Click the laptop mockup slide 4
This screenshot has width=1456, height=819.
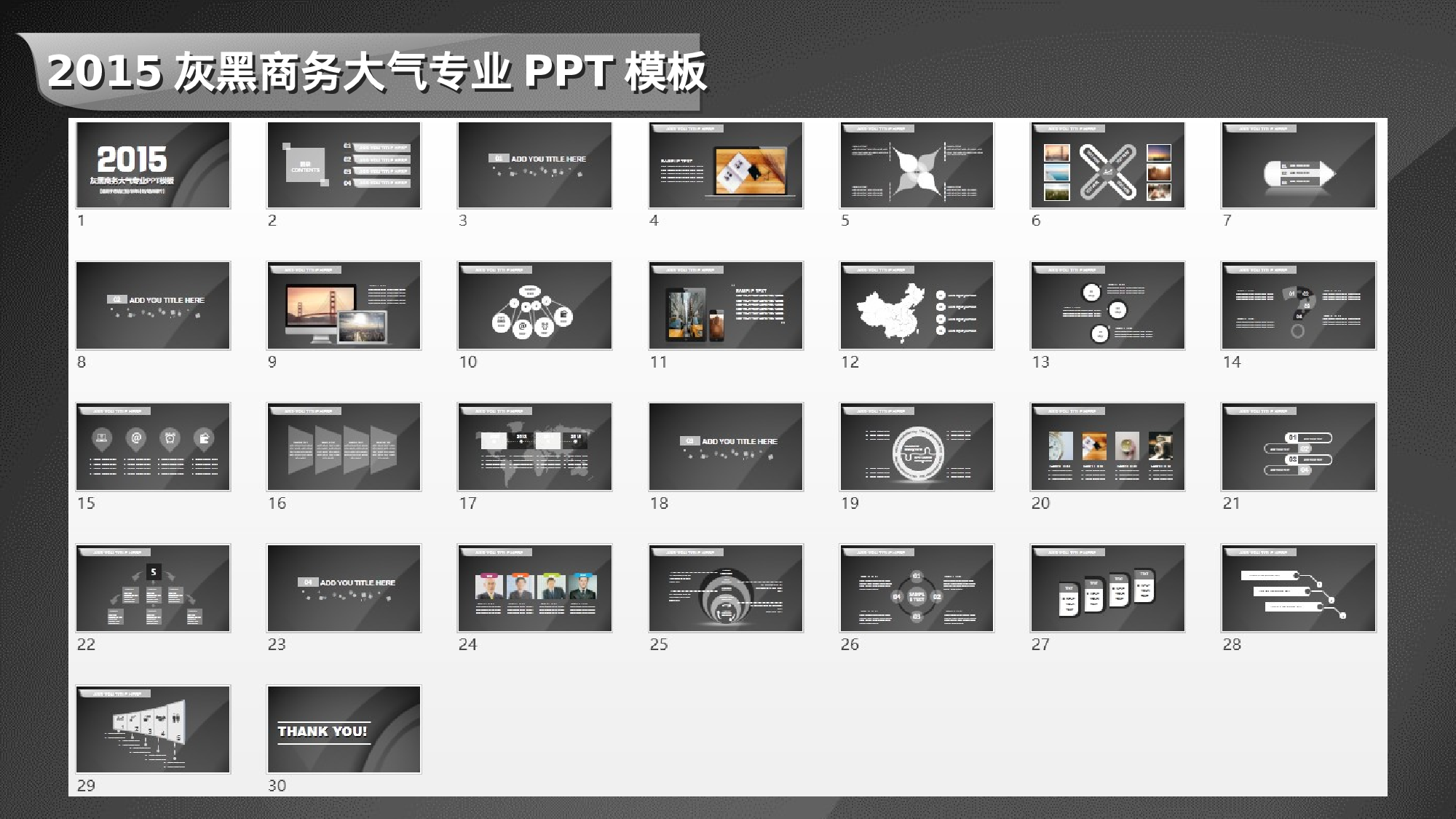click(725, 165)
